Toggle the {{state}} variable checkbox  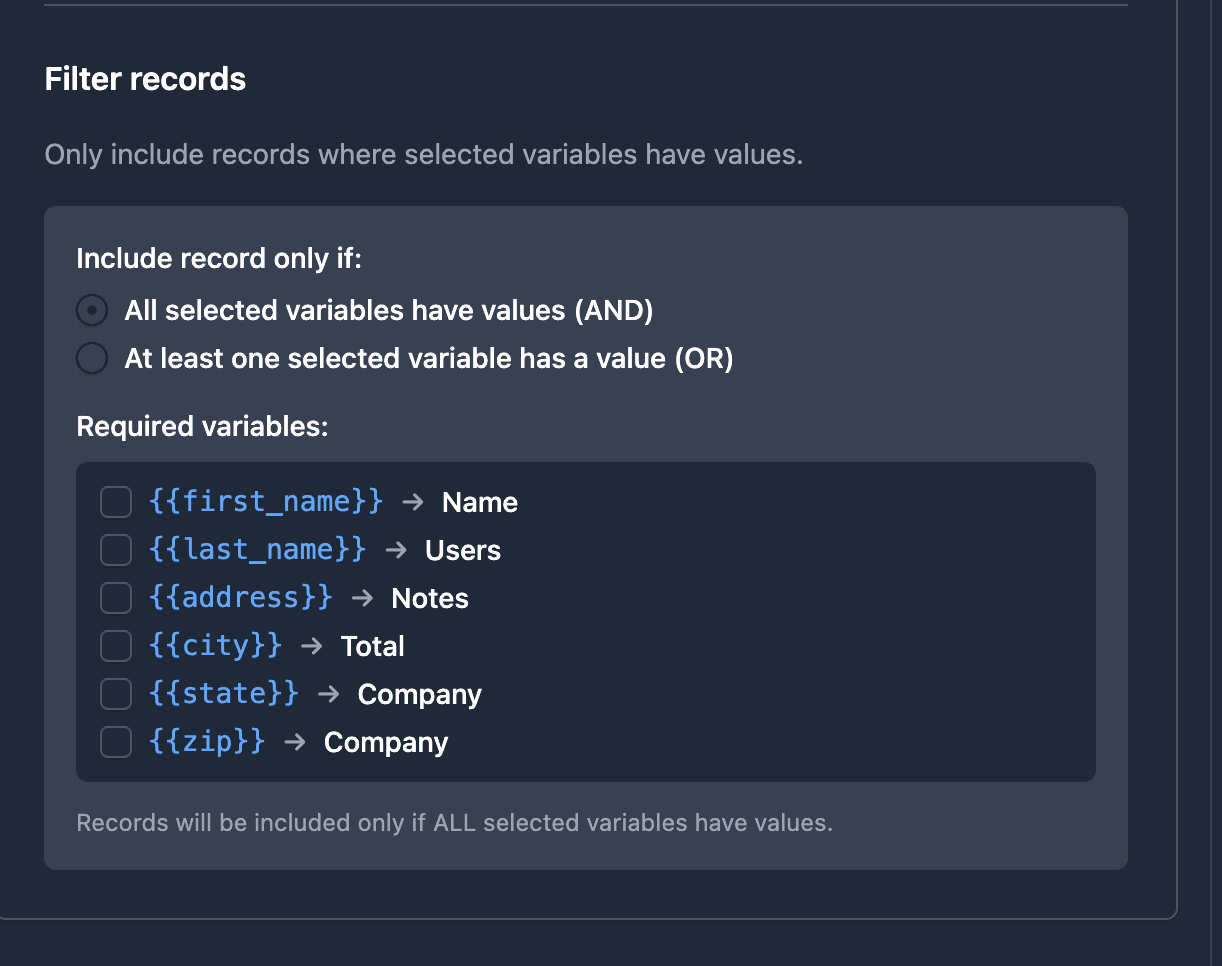(116, 694)
